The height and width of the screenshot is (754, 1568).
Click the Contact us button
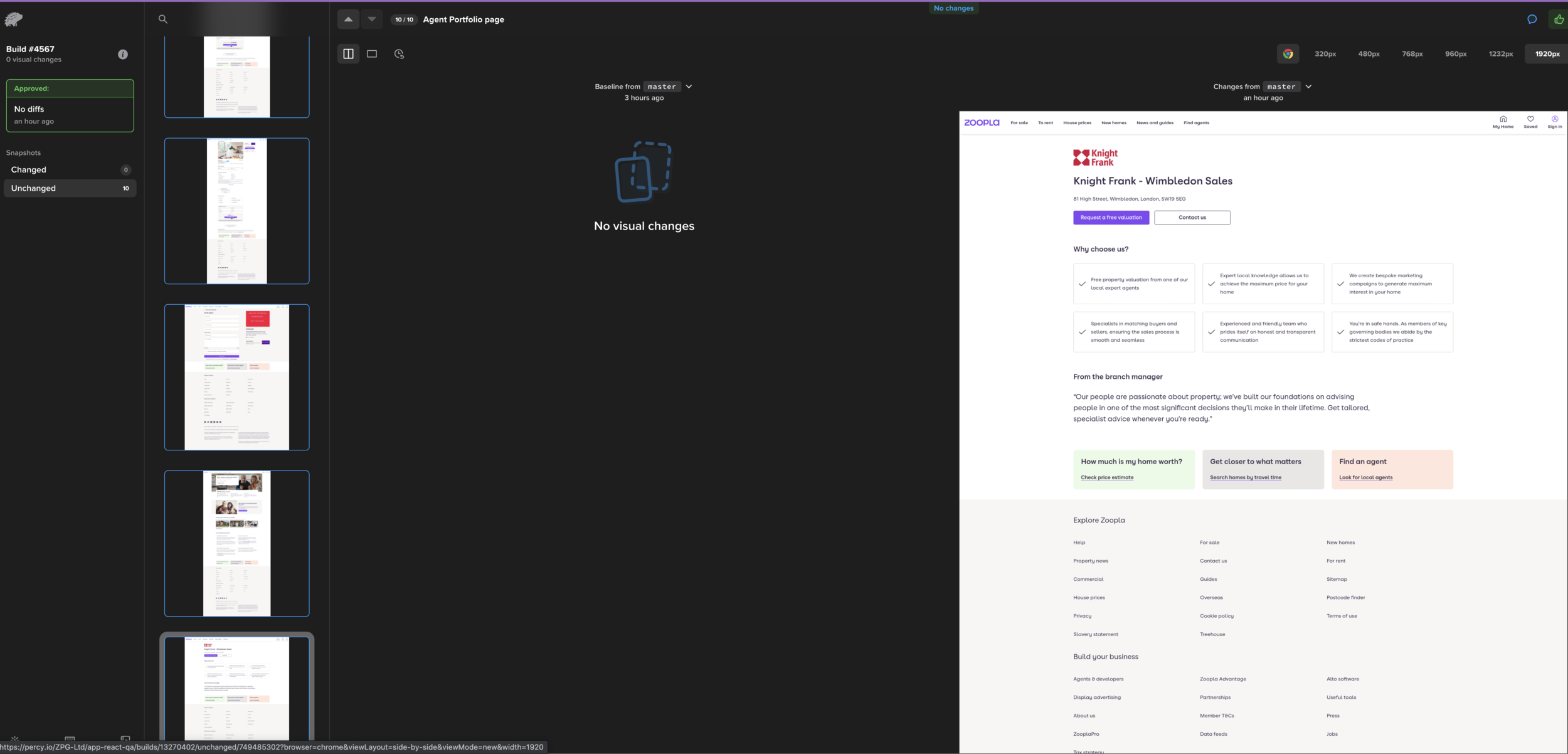click(x=1192, y=218)
